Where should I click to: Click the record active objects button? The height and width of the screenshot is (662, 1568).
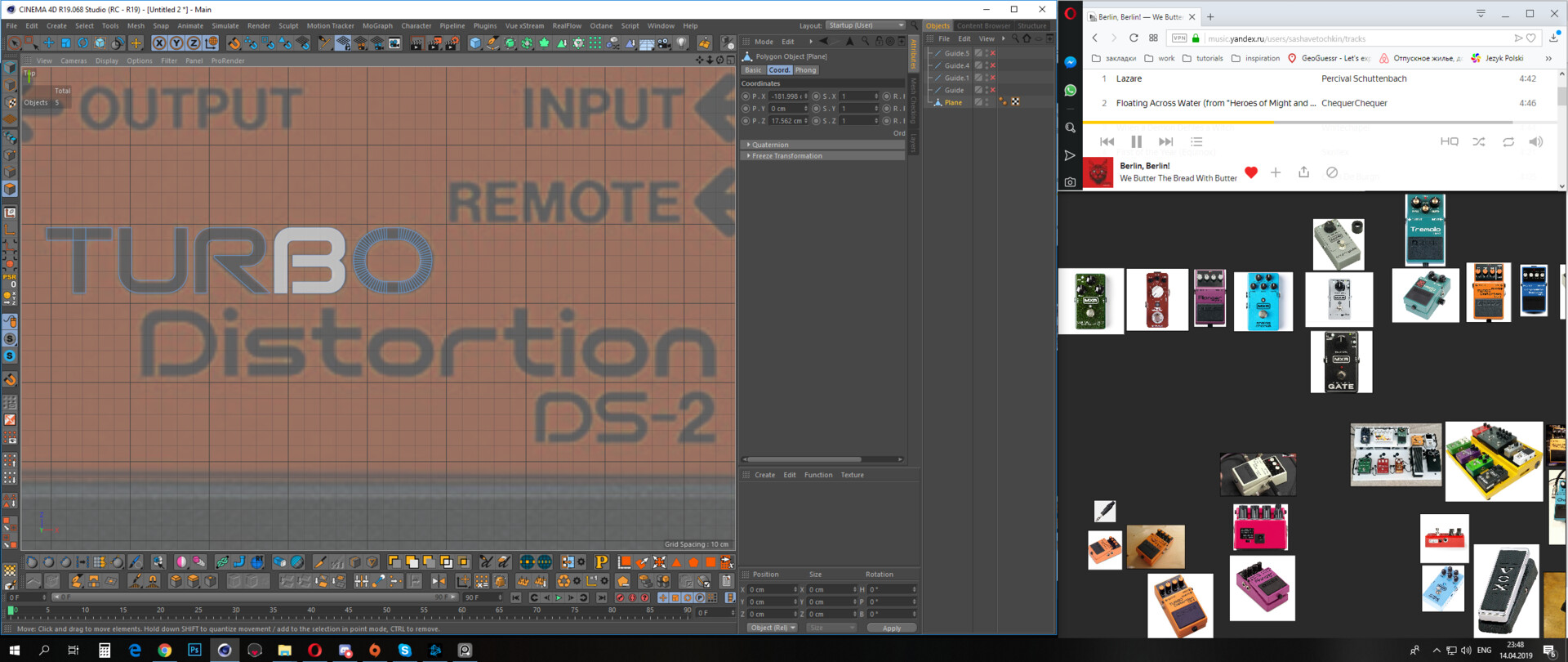[620, 597]
